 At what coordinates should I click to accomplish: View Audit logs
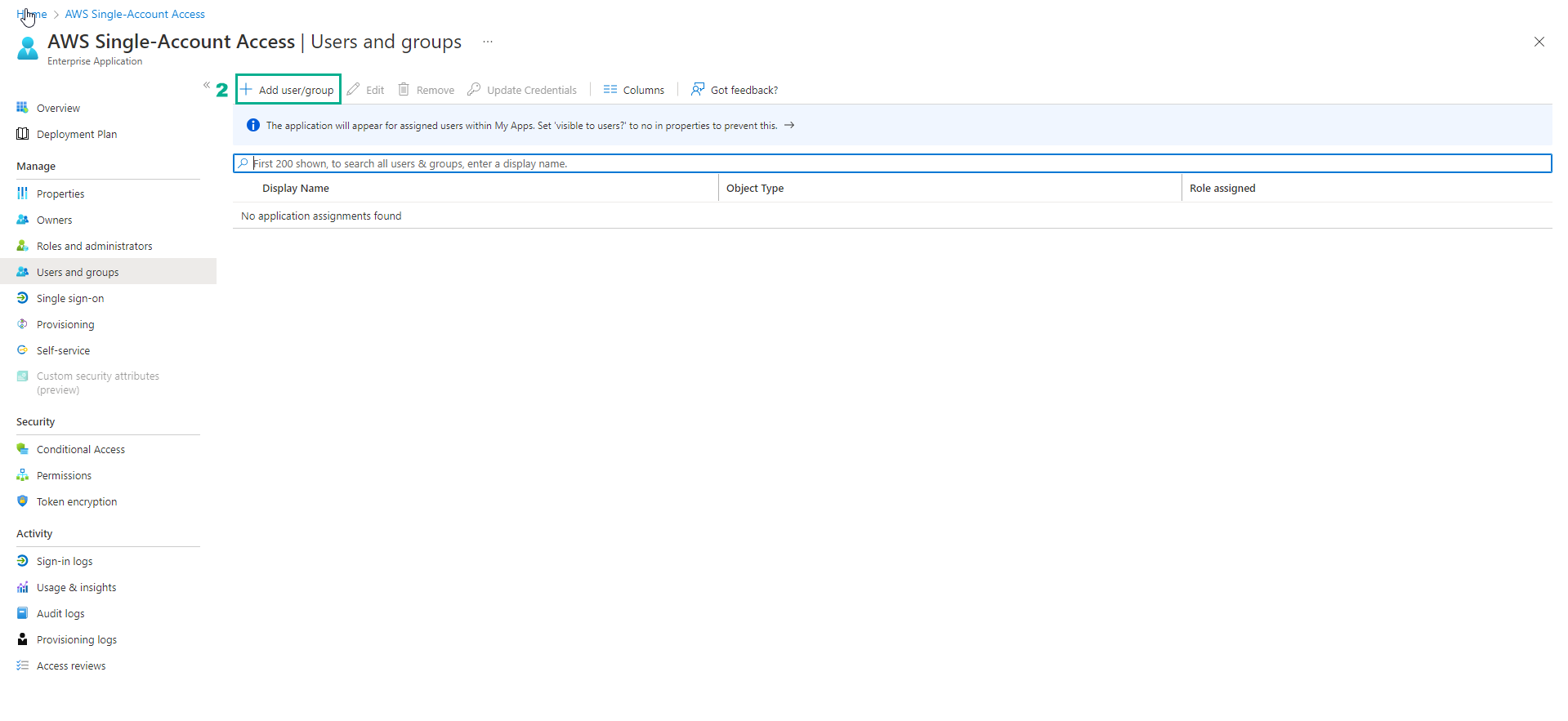pyautogui.click(x=60, y=613)
